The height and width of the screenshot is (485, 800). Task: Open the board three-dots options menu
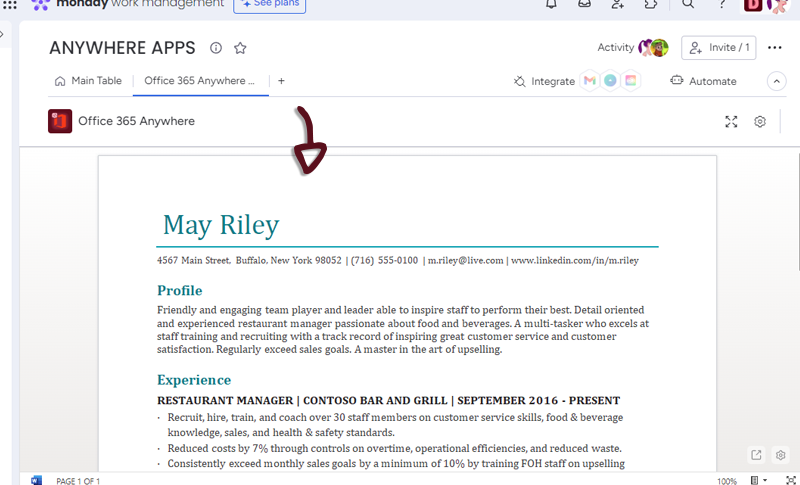click(775, 48)
